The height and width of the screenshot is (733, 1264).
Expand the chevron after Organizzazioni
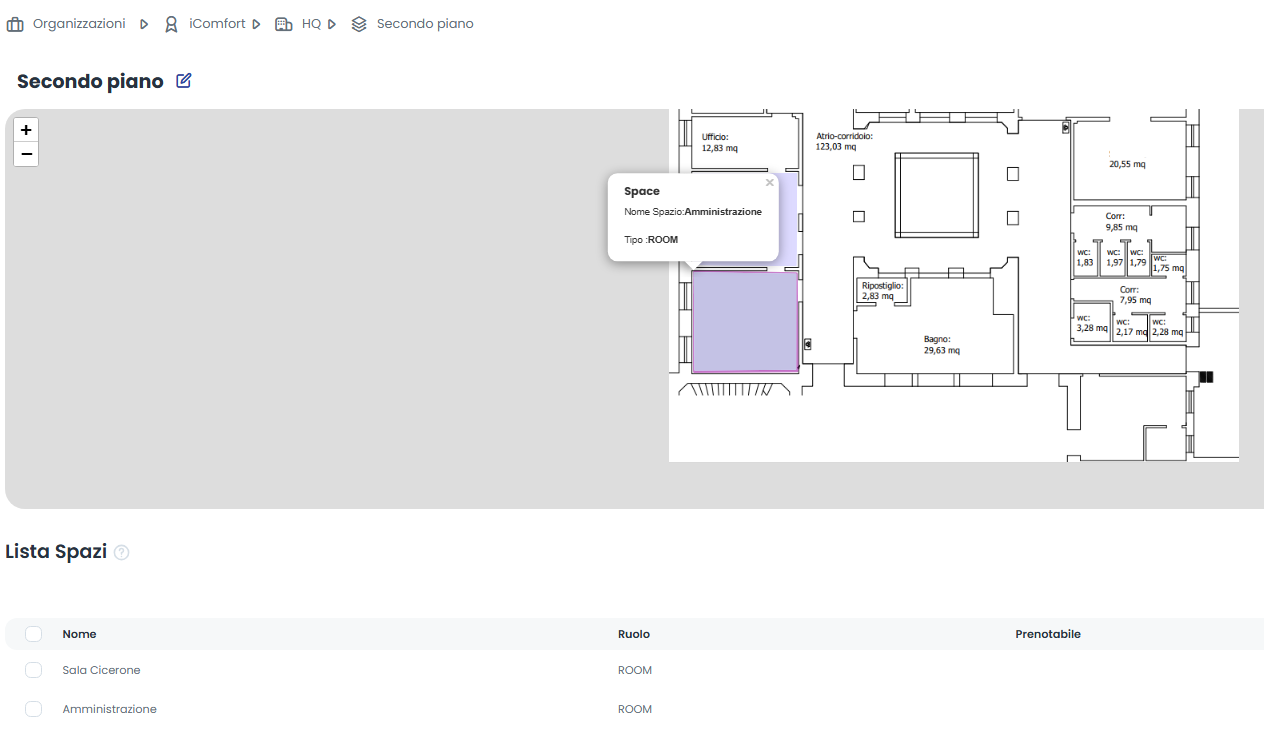[x=144, y=23]
